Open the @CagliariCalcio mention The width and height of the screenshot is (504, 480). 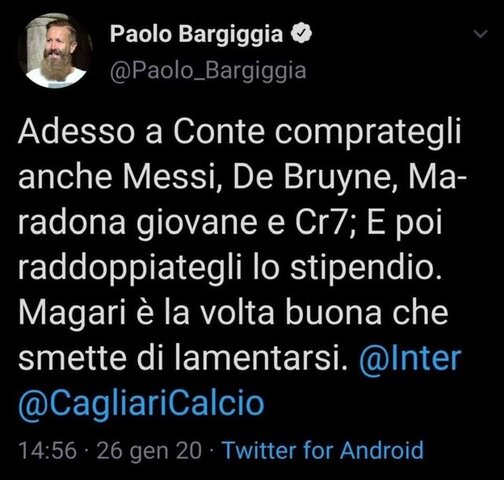click(141, 404)
